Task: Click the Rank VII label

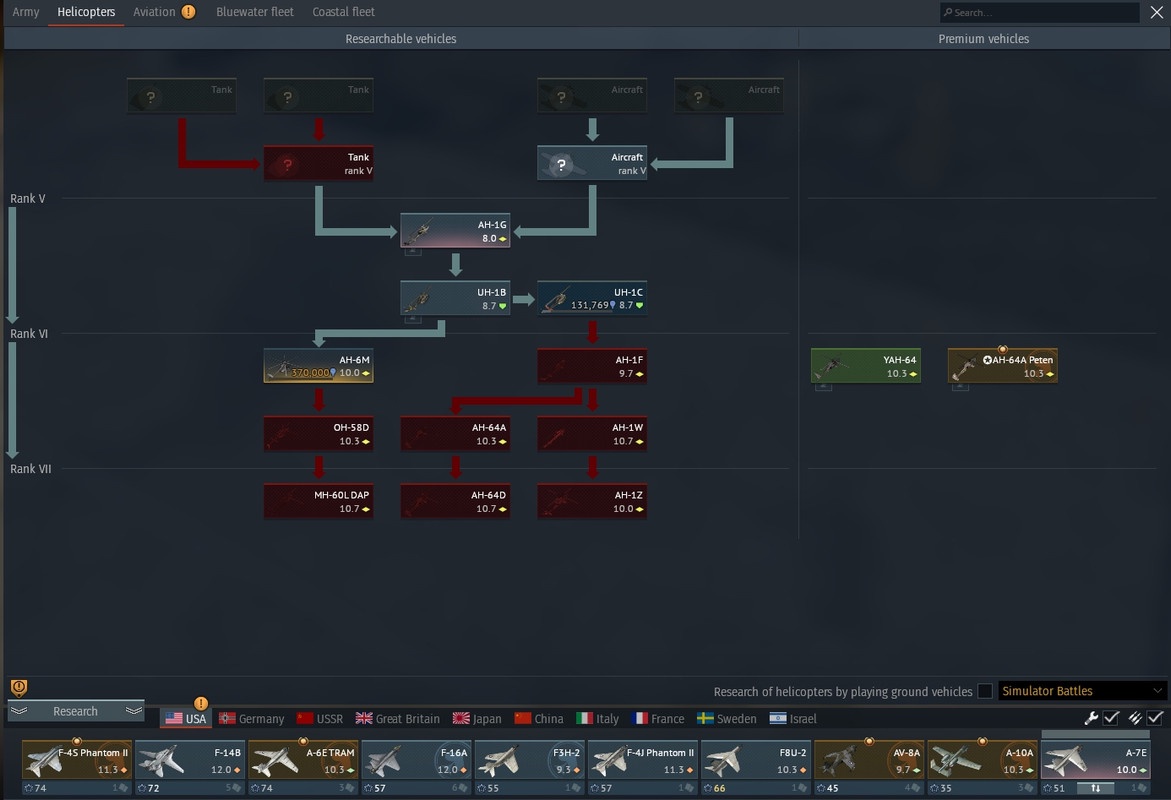Action: [31, 469]
